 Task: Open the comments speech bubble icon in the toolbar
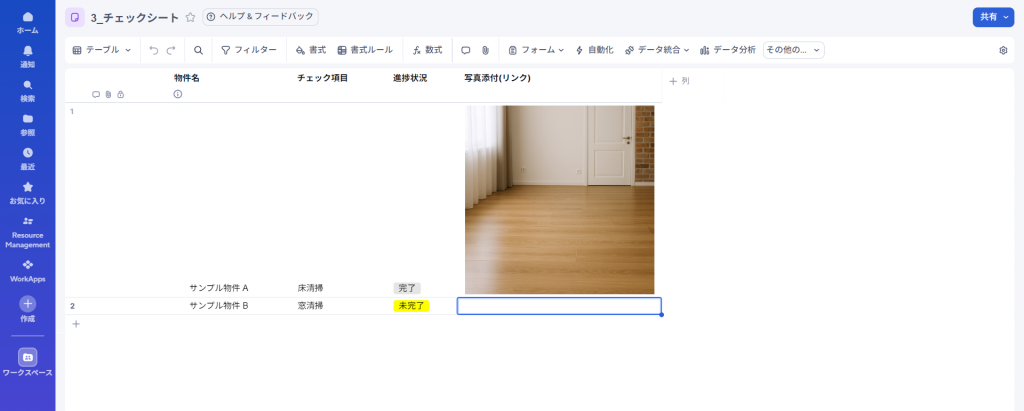465,50
